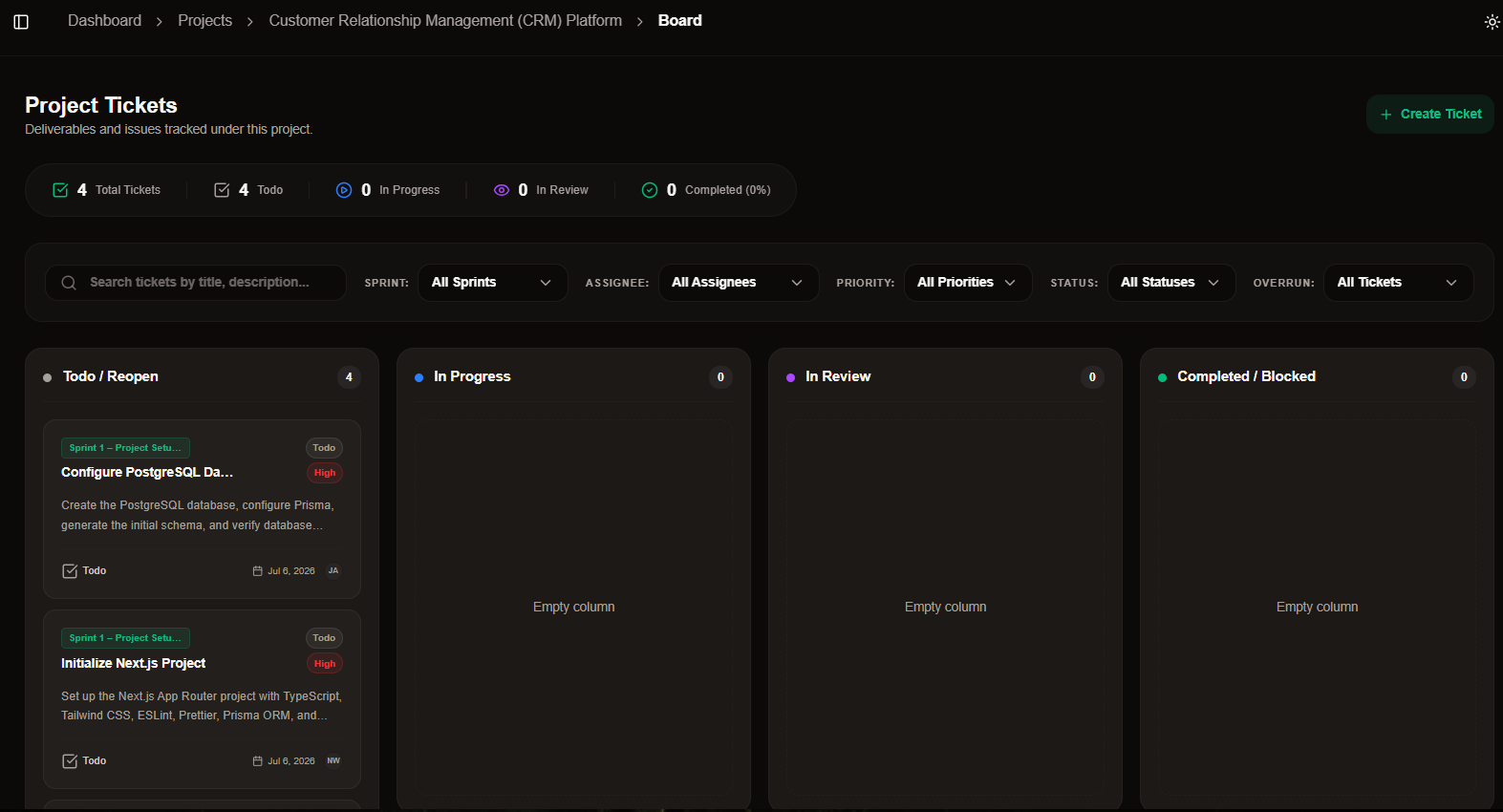Click the In Progress column header
Image resolution: width=1503 pixels, height=812 pixels.
pos(472,376)
